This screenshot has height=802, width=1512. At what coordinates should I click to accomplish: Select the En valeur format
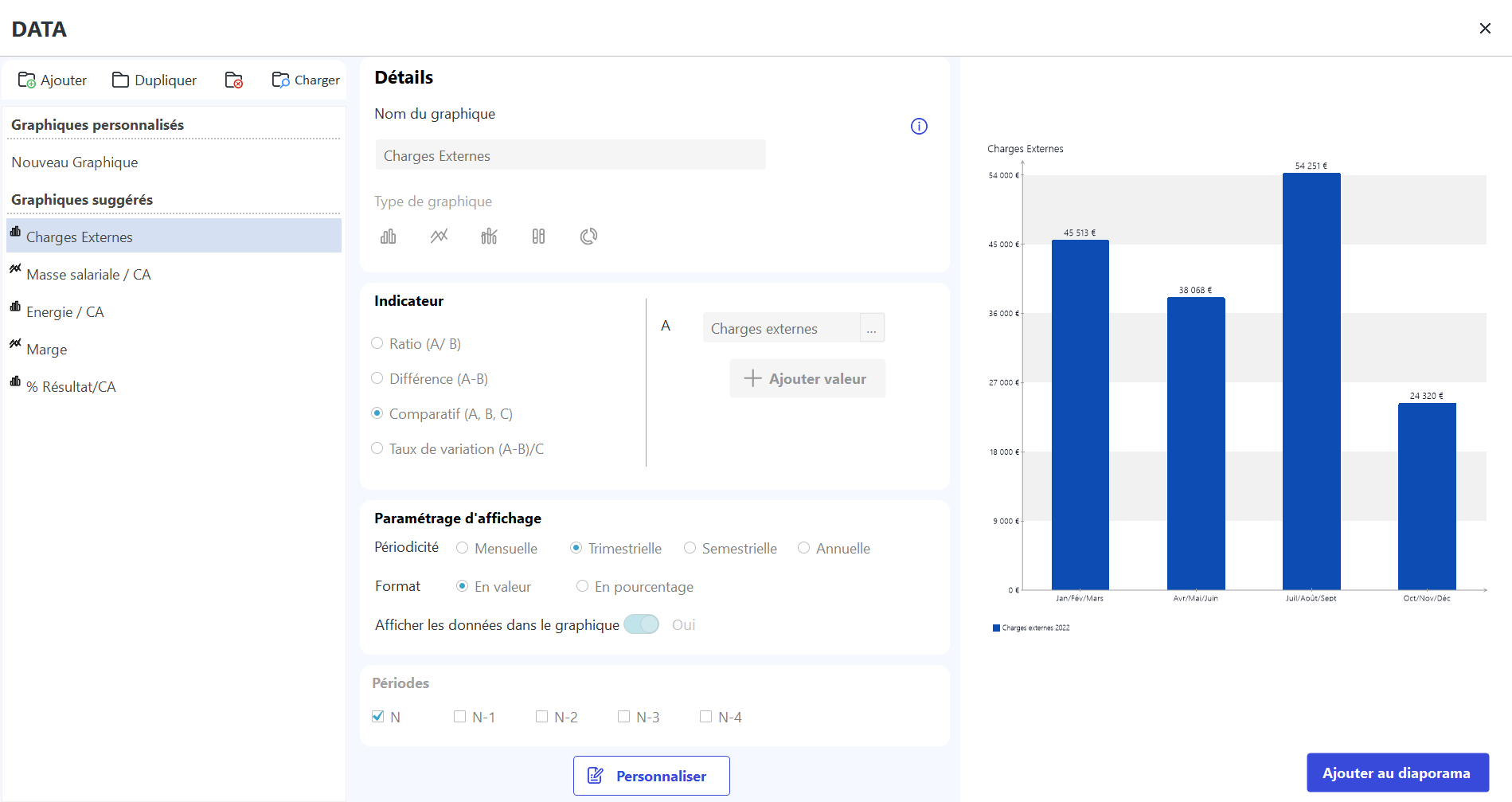click(462, 586)
